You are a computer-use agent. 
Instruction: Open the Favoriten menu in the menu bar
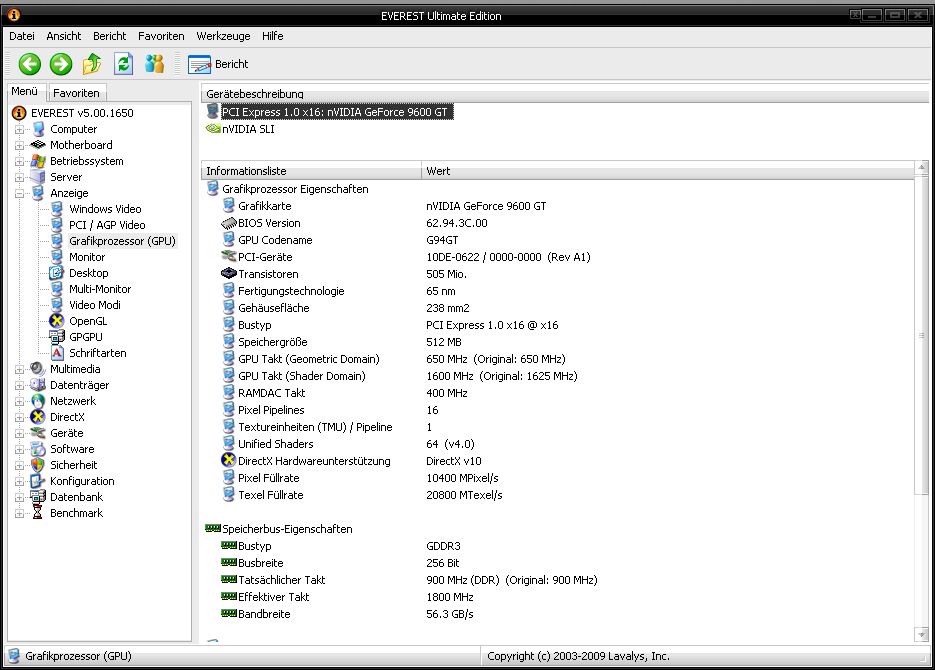[x=161, y=36]
